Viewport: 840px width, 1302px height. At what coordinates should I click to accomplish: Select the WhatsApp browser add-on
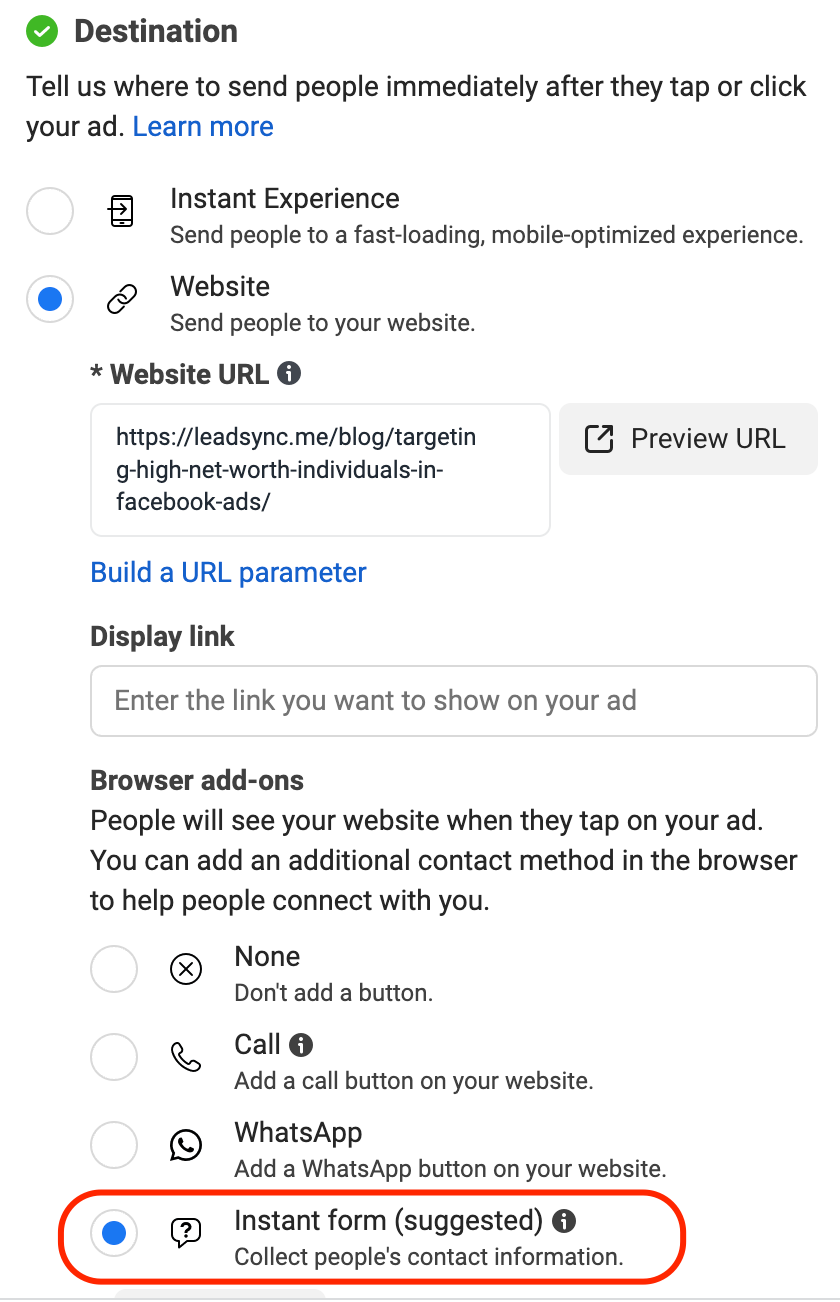tap(114, 1145)
